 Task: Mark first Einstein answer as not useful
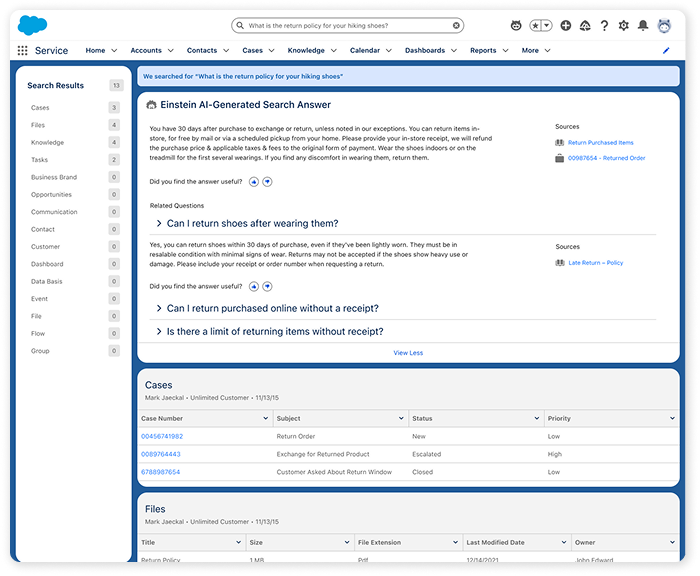click(x=268, y=181)
